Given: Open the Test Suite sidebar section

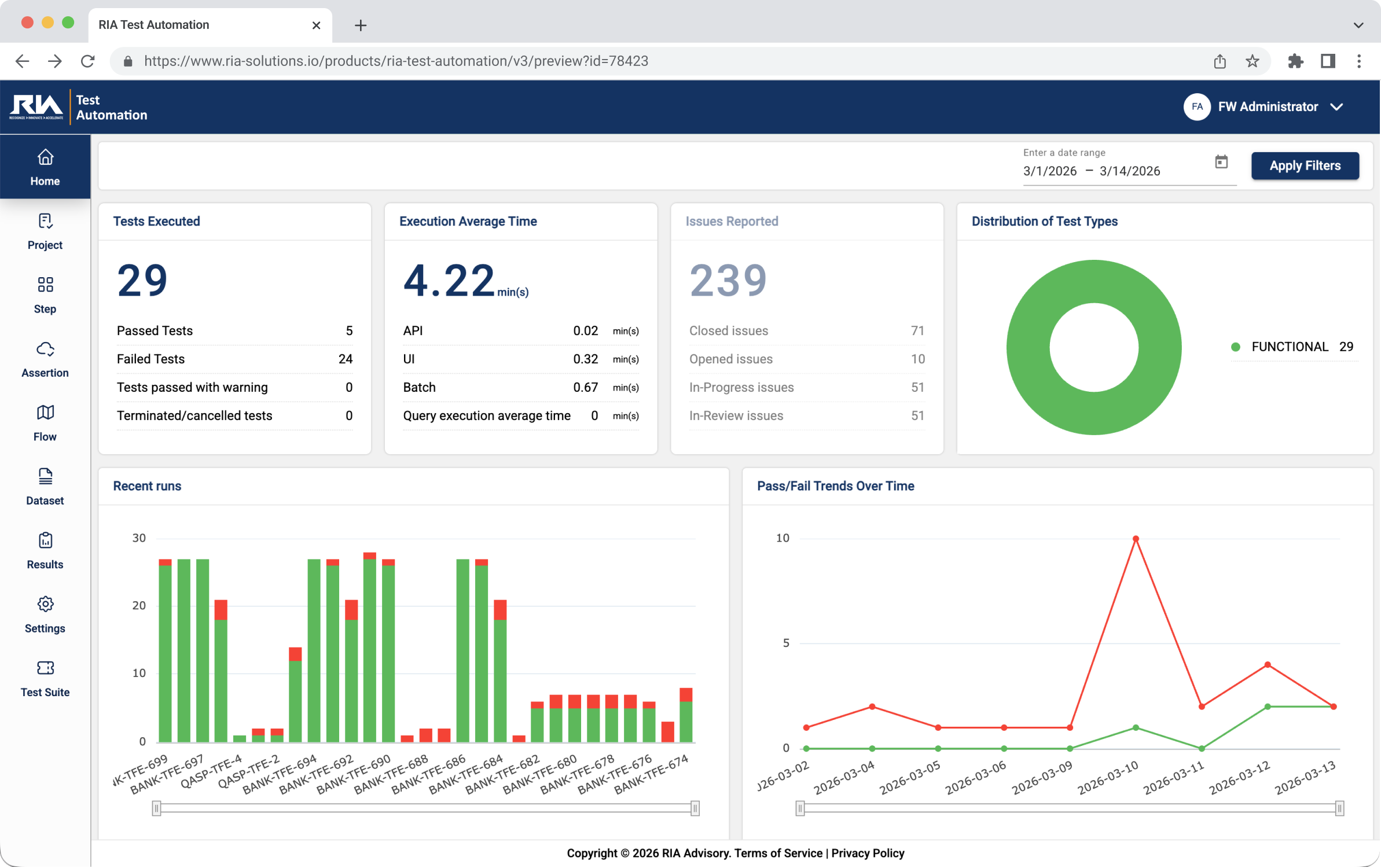Looking at the screenshot, I should coord(45,679).
